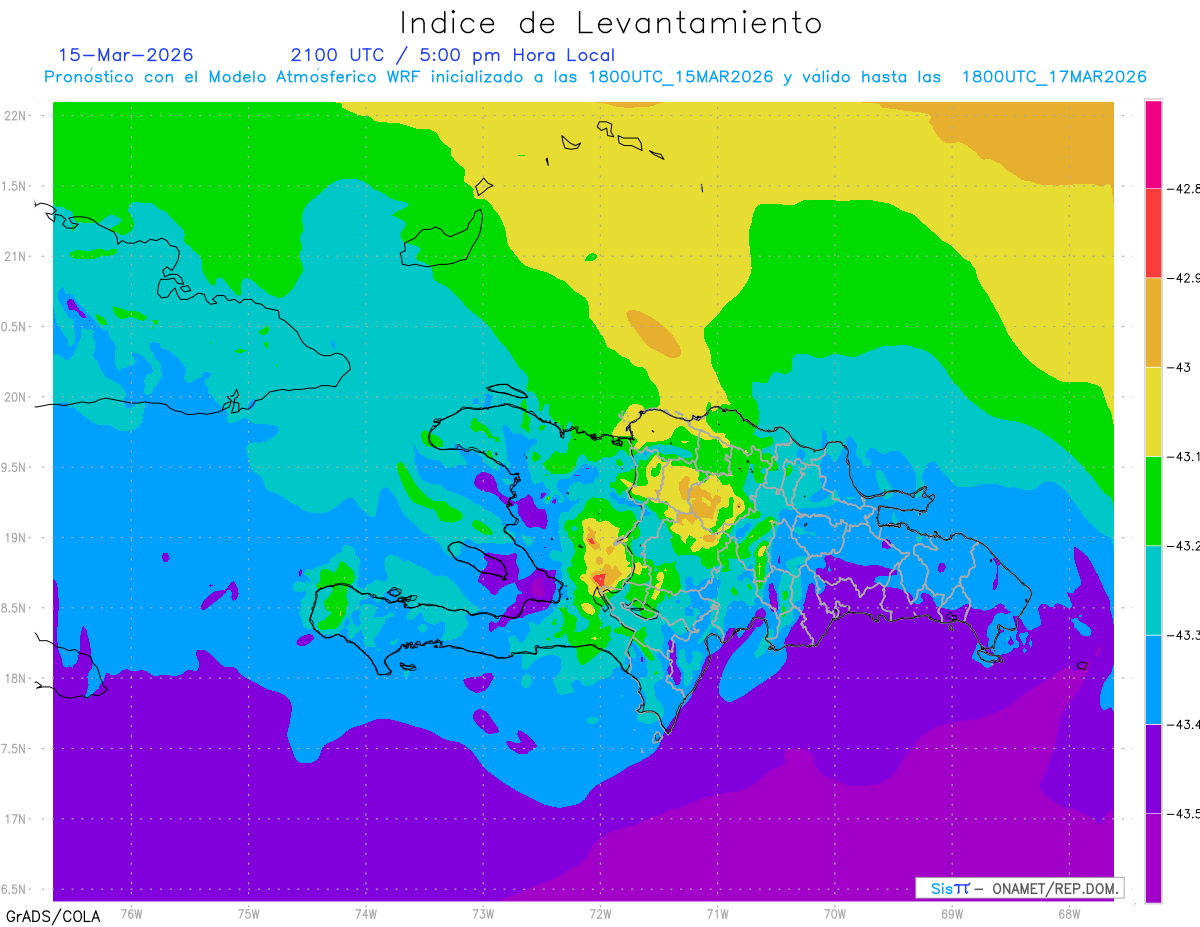
Task: Click the orange legend swatch between -42.9 and -43
Action: (x=1153, y=322)
